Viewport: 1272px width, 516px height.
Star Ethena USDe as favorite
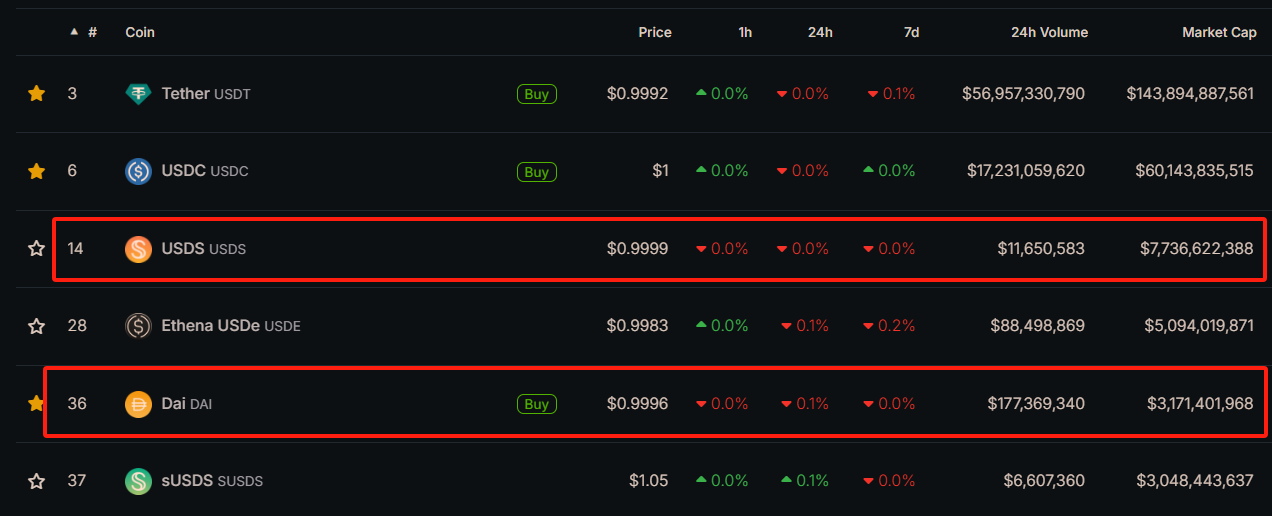click(37, 326)
